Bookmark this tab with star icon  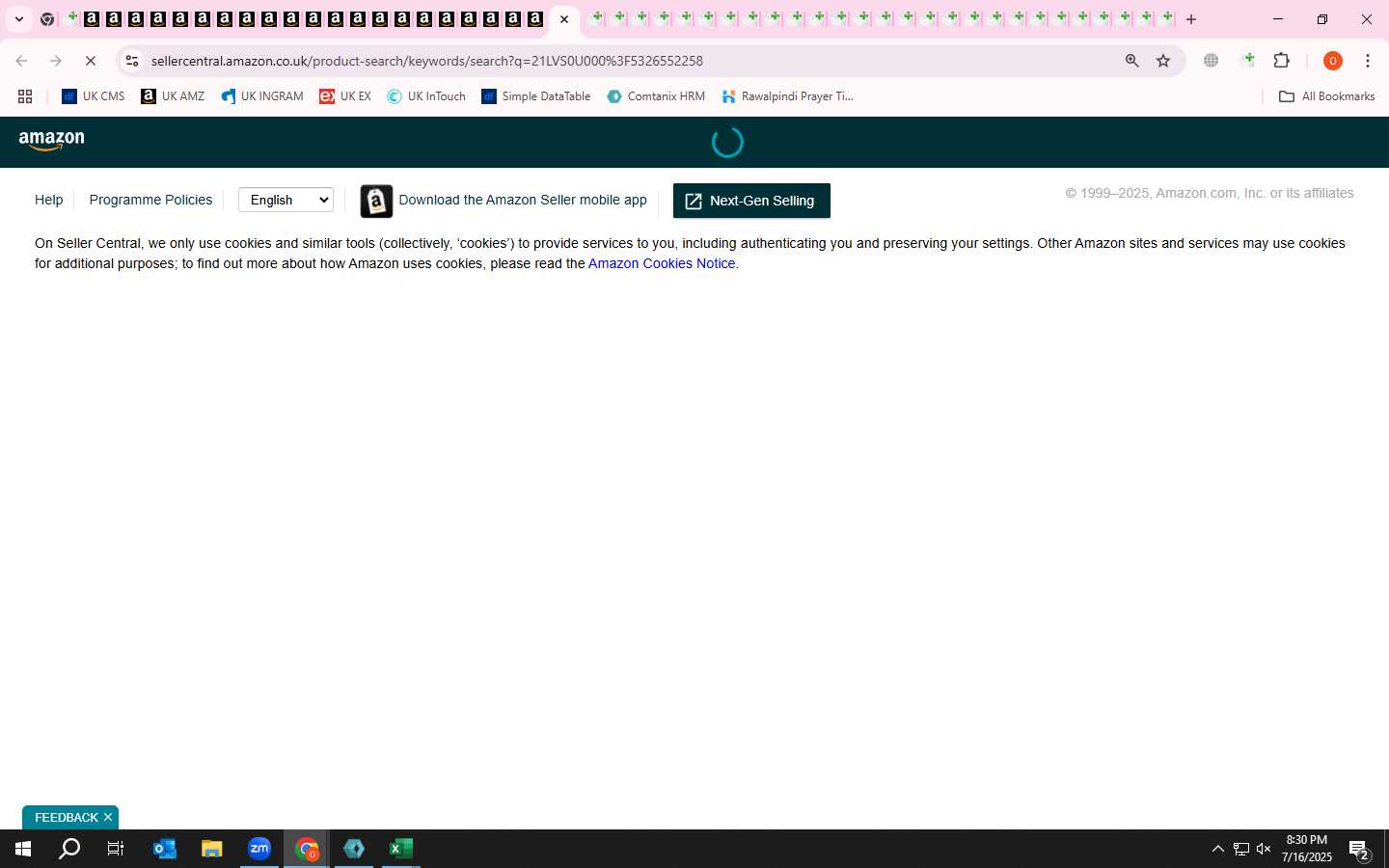pos(1163,61)
